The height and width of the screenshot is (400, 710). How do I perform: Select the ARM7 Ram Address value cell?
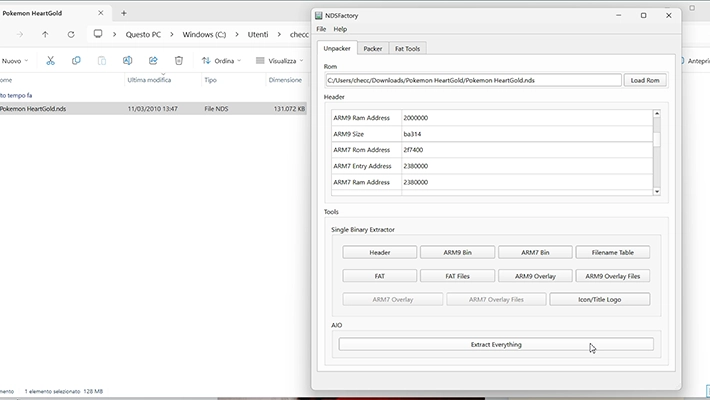pyautogui.click(x=527, y=182)
